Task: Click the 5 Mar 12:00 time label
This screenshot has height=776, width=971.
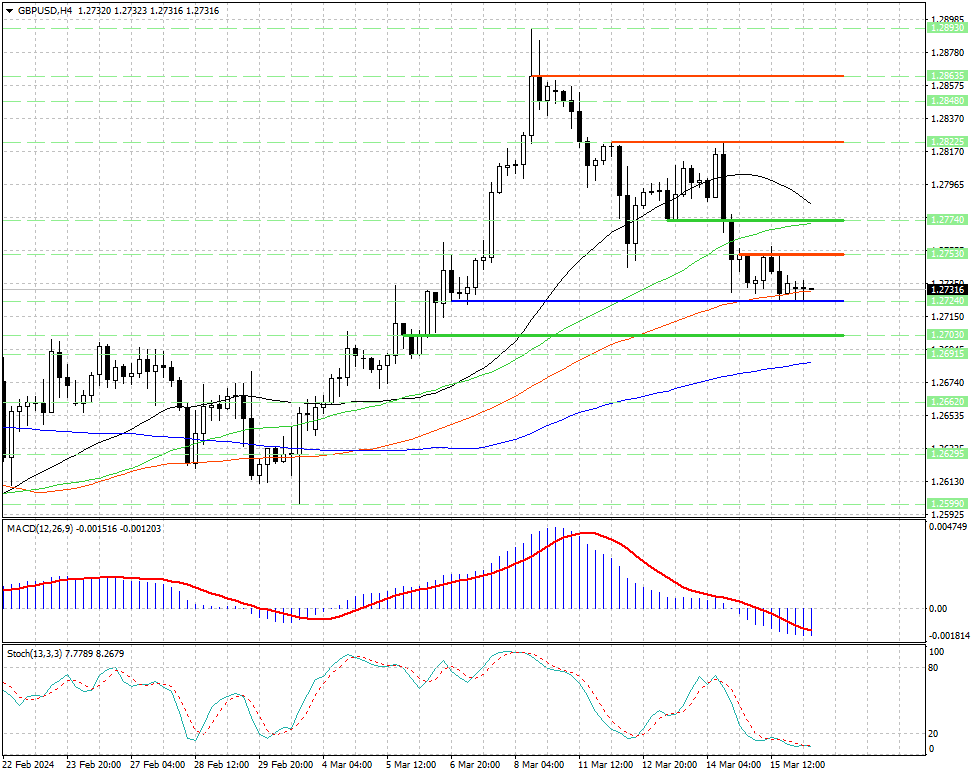Action: (x=411, y=764)
